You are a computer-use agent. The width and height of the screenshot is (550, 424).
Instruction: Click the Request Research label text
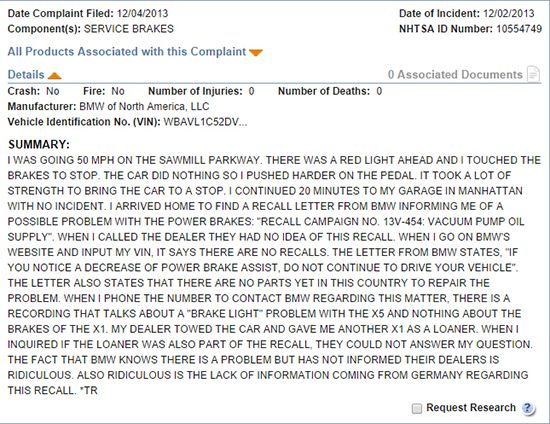click(471, 408)
